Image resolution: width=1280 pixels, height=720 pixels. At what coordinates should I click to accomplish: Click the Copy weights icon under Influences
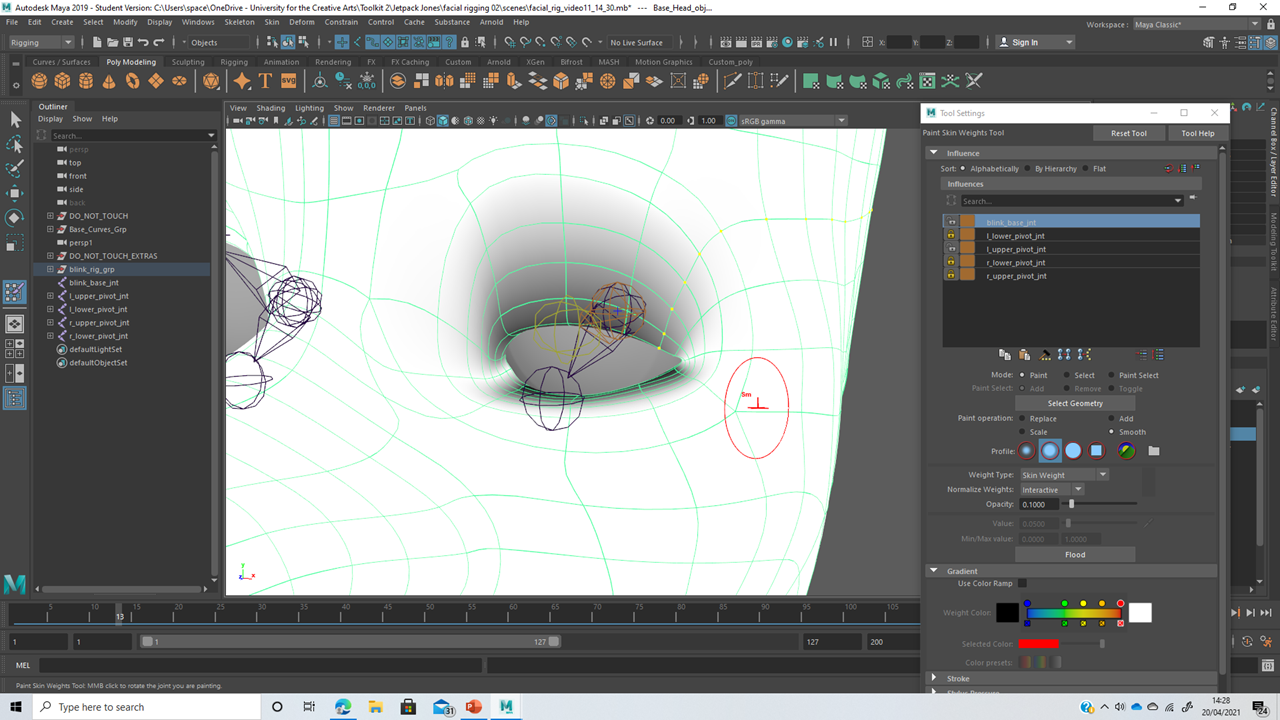(1005, 354)
